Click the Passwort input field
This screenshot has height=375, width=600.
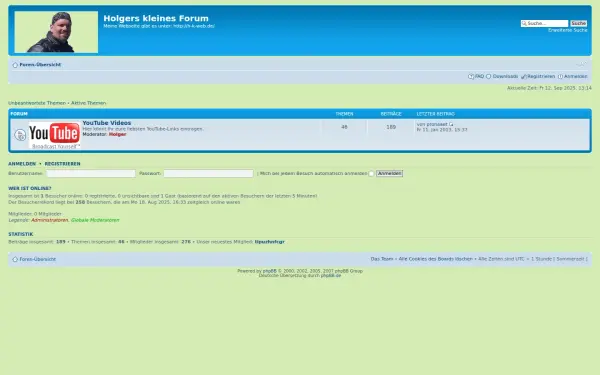click(x=209, y=174)
